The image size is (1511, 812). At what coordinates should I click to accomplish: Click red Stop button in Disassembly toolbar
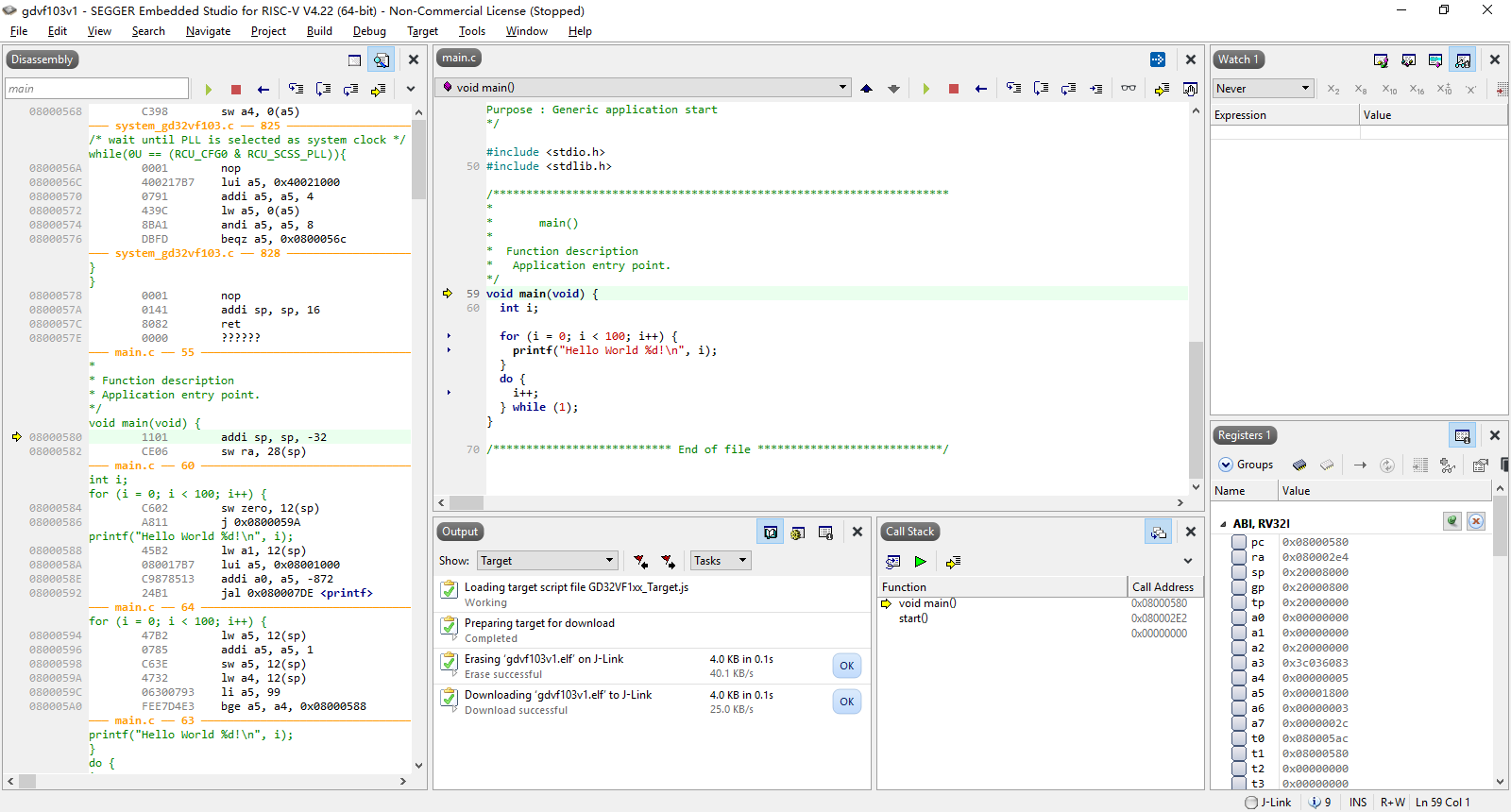click(236, 89)
